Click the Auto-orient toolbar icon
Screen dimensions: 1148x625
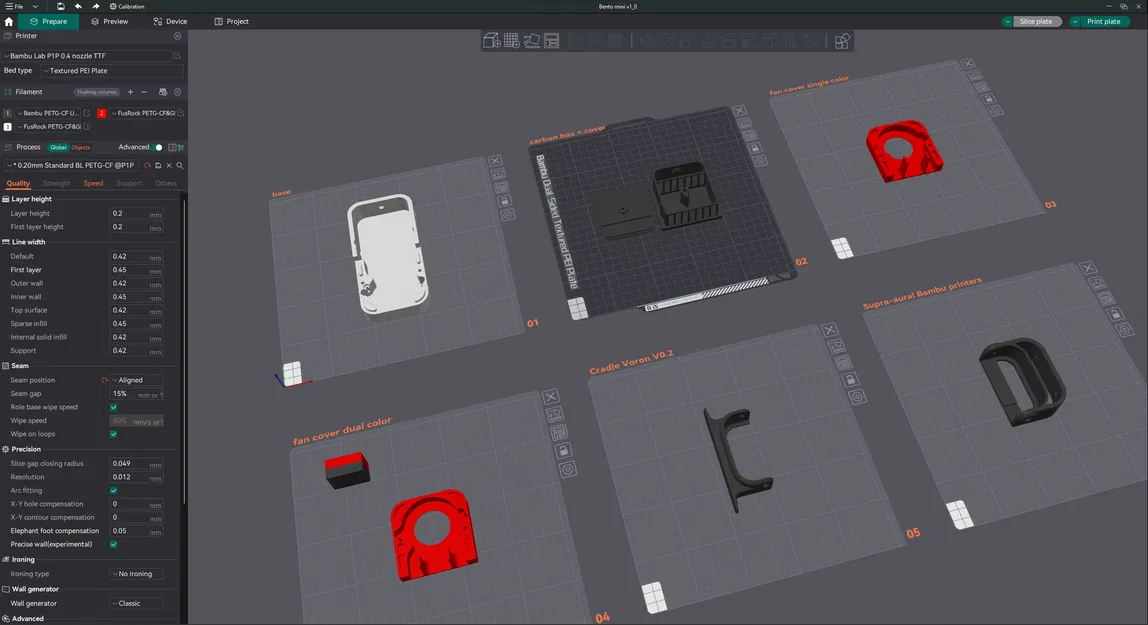(x=530, y=41)
